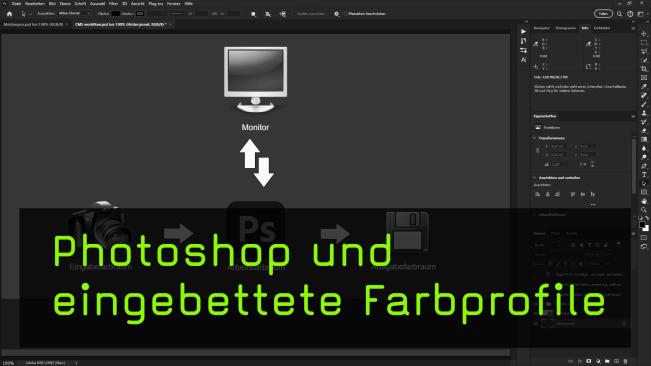Select the Move tool in toolbar
The height and width of the screenshot is (366, 651).
click(x=644, y=34)
